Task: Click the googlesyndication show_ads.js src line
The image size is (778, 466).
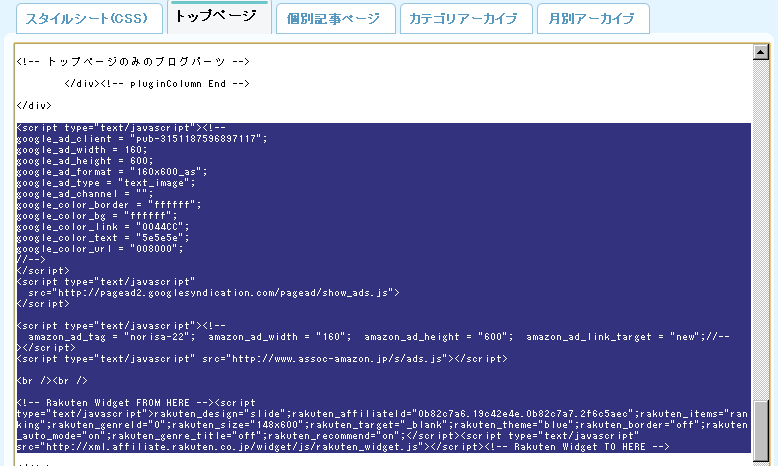Action: tap(214, 293)
